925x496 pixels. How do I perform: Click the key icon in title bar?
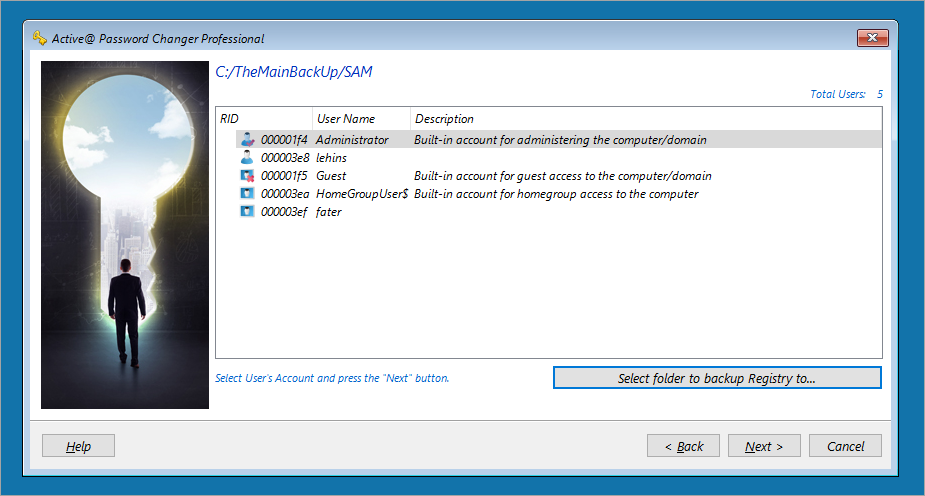click(x=40, y=38)
